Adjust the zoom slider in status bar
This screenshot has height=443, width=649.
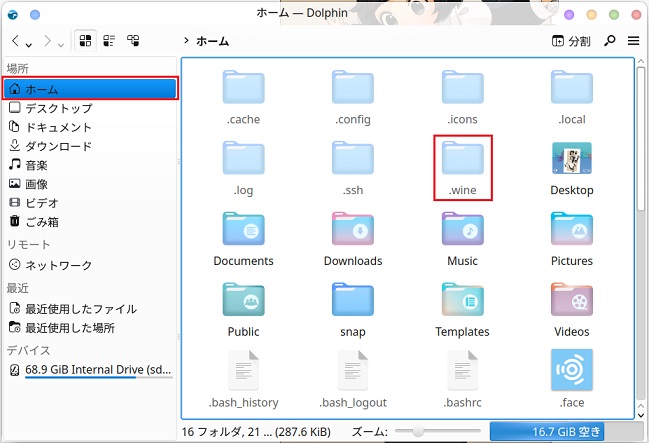click(x=418, y=431)
